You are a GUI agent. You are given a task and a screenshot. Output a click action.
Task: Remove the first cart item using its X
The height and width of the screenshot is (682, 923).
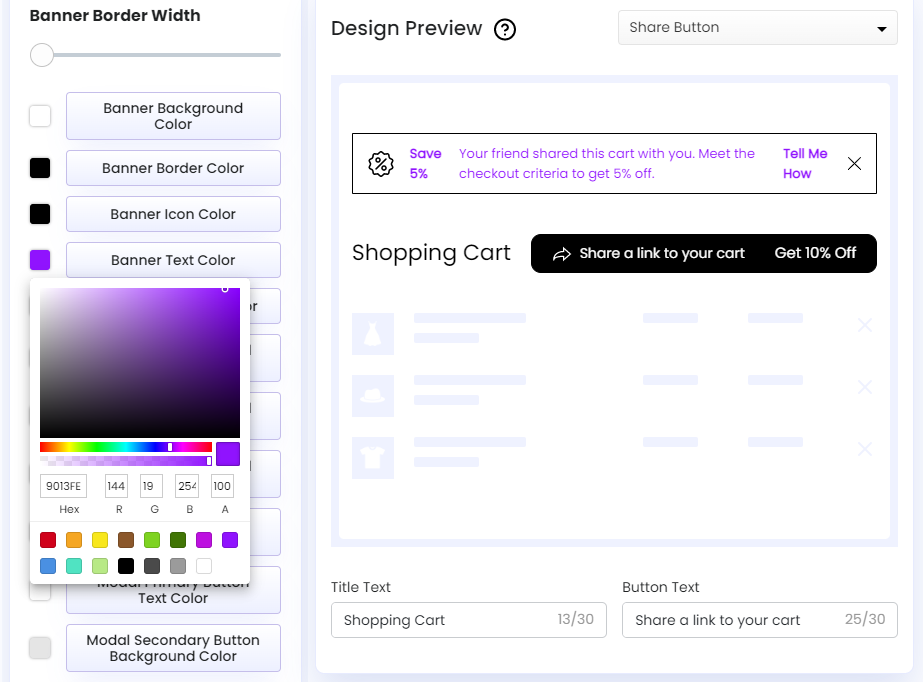(864, 325)
